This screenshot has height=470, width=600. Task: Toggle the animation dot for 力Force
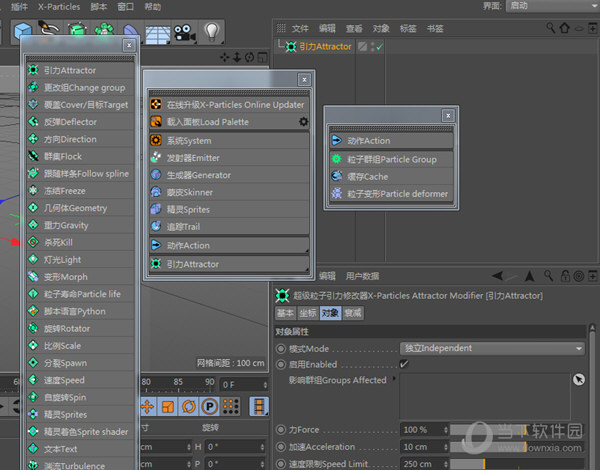pos(281,429)
